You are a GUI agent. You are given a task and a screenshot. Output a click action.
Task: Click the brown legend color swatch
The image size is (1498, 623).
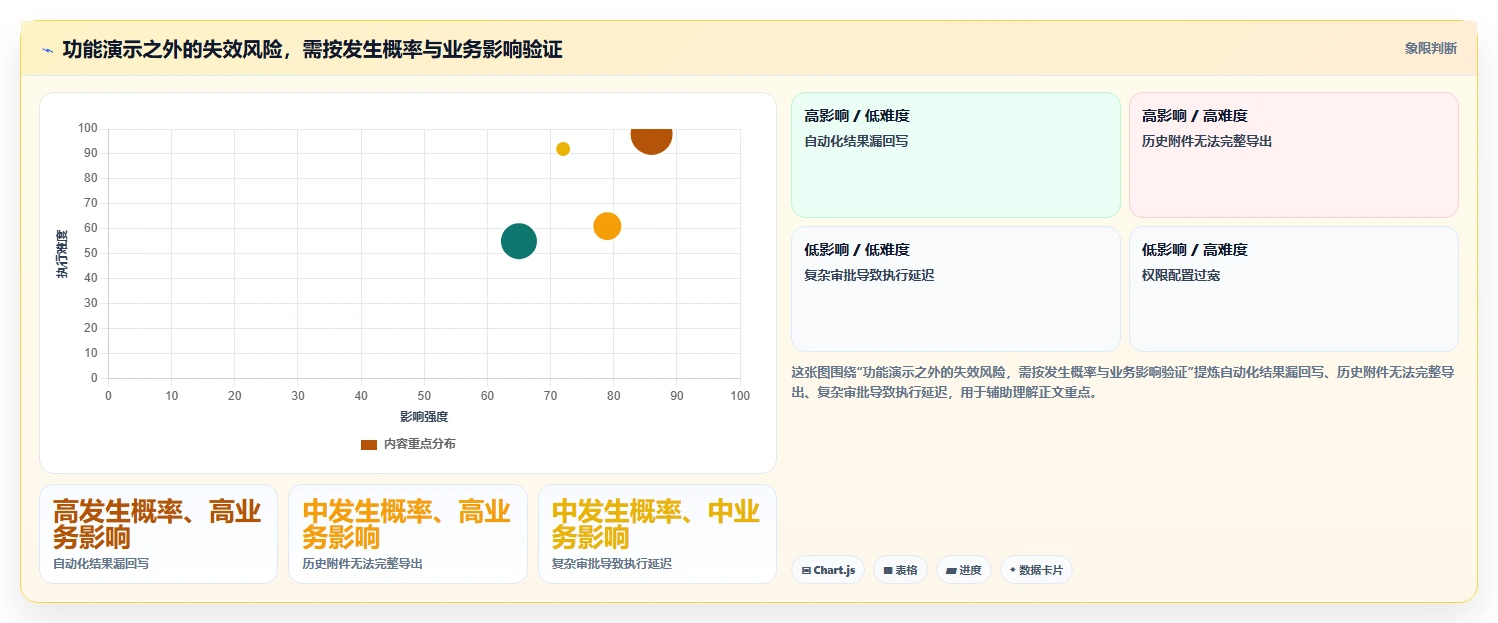(x=369, y=444)
